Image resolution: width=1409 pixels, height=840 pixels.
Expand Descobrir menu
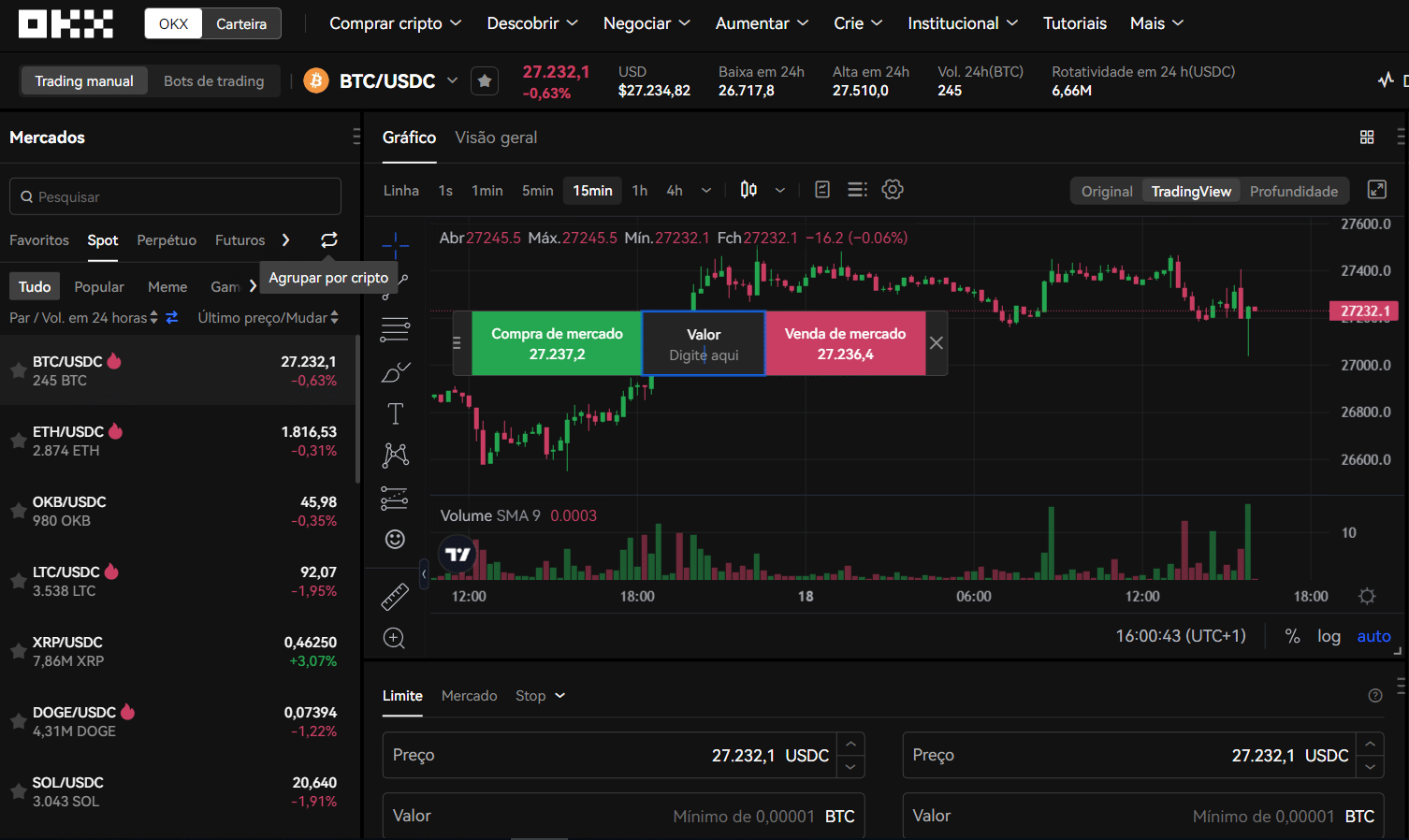532,23
